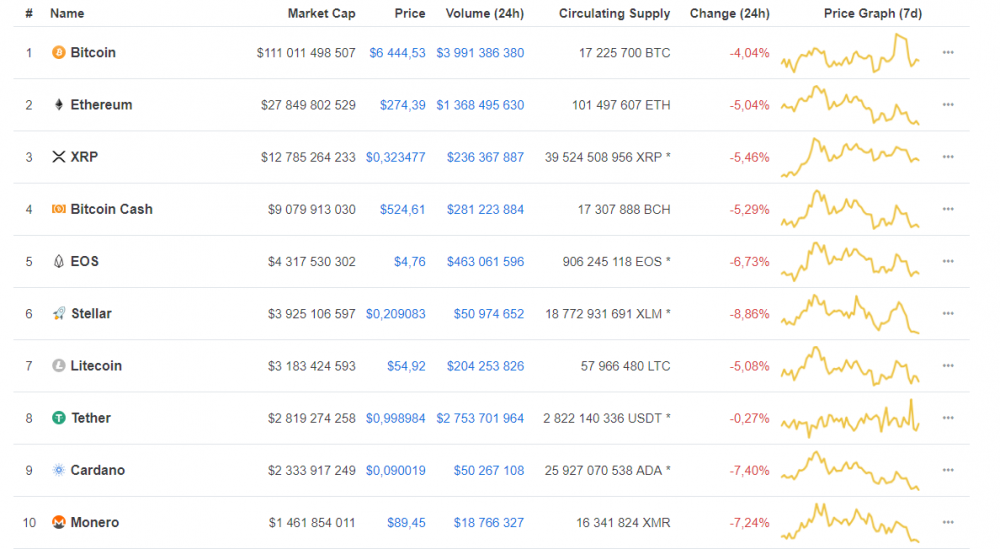Click the Bitcoin Cash logo icon
The height and width of the screenshot is (549, 1000).
click(58, 209)
